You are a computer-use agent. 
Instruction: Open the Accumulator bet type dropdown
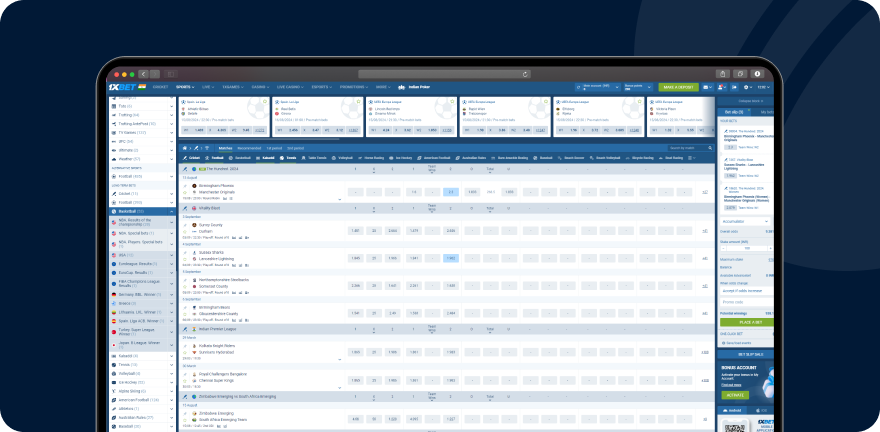745,222
